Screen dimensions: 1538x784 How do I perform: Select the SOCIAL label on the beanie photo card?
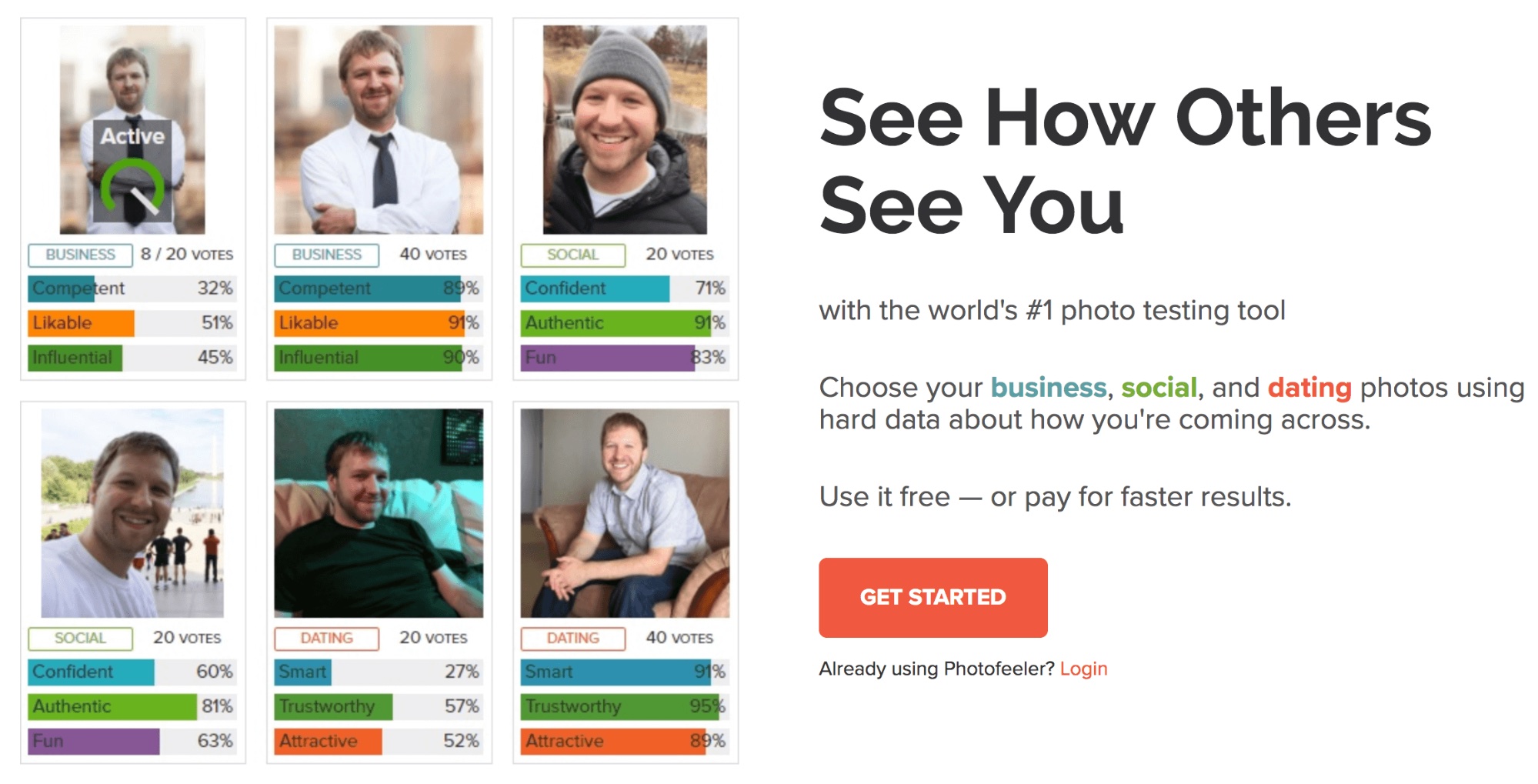[572, 255]
